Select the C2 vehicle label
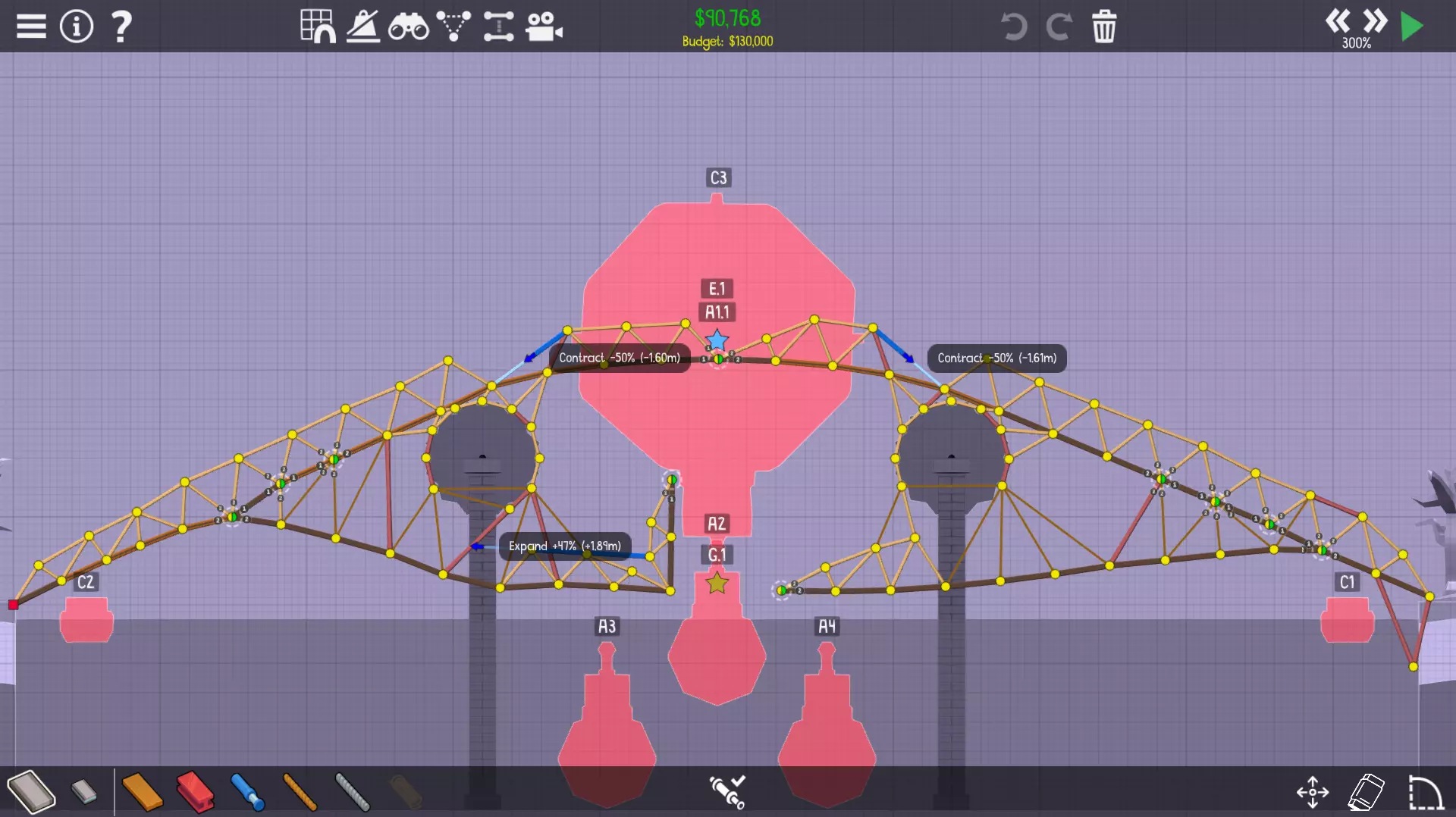The image size is (1456, 817). tap(86, 582)
